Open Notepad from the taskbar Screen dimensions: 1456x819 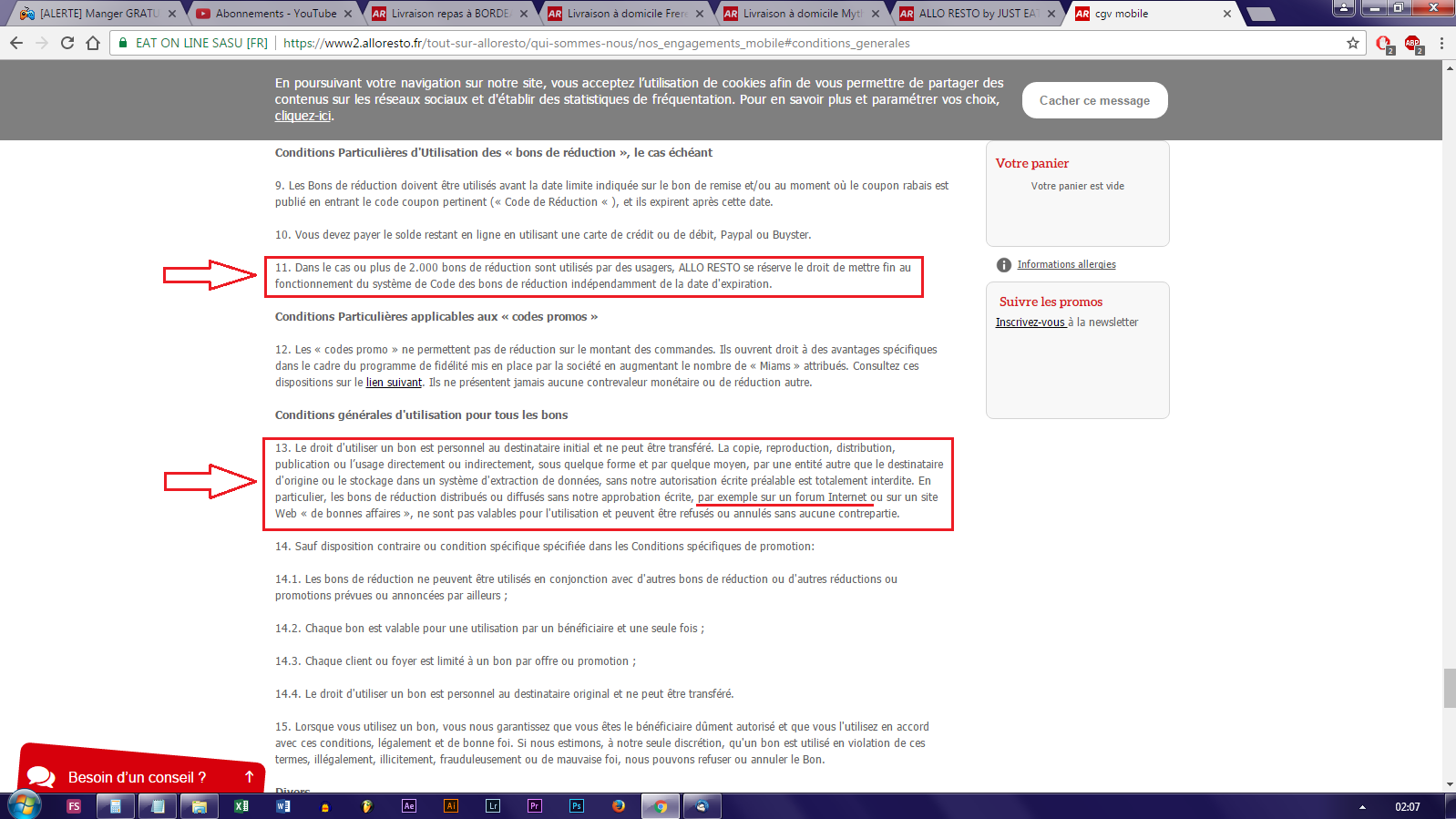point(158,806)
